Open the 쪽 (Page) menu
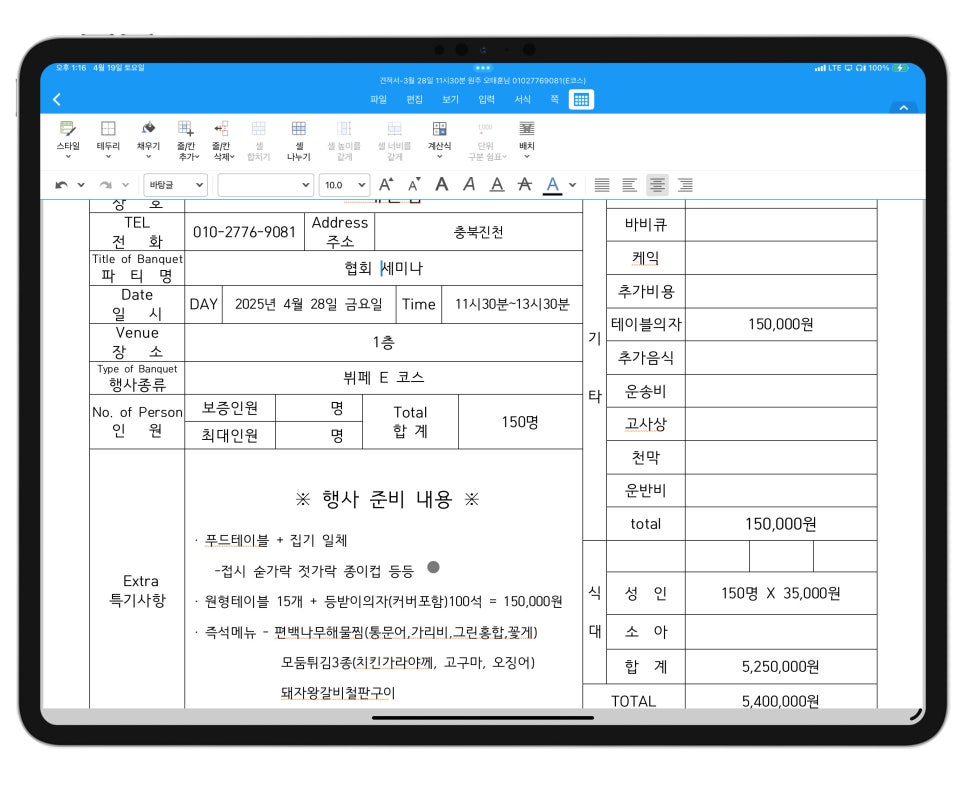Screen dimensions: 966x785 point(554,99)
